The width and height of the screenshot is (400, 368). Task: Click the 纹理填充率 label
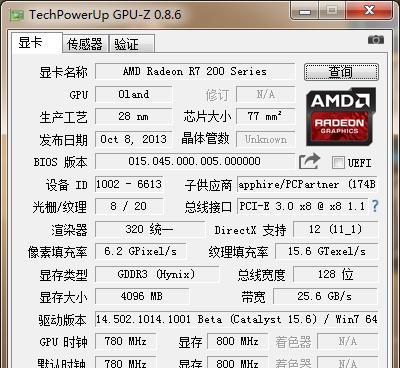click(x=238, y=252)
